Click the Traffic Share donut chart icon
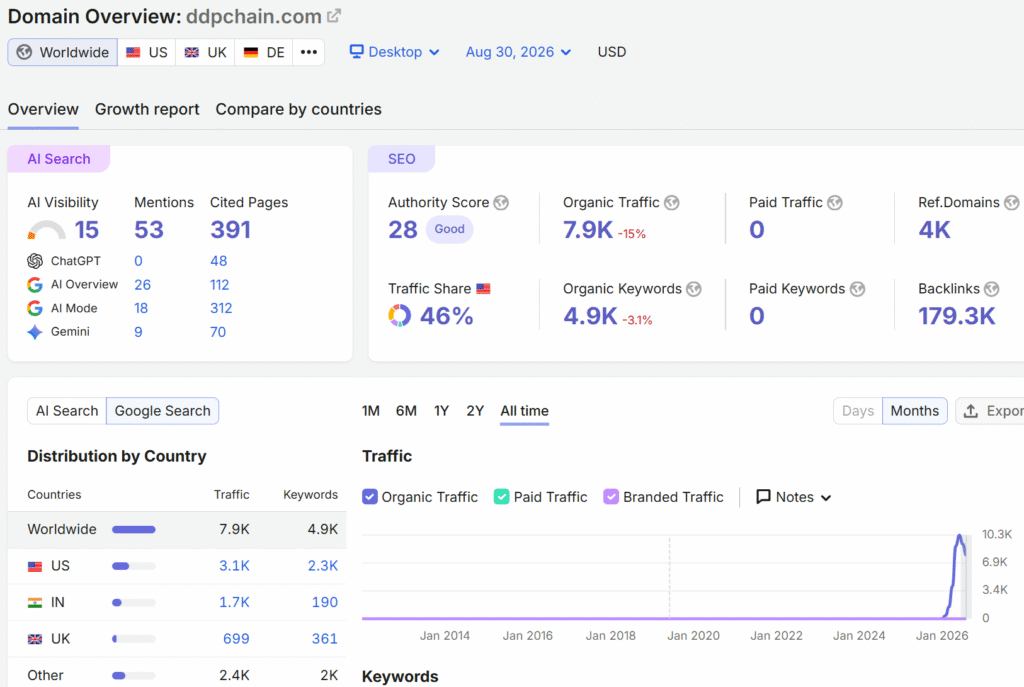 pos(400,315)
